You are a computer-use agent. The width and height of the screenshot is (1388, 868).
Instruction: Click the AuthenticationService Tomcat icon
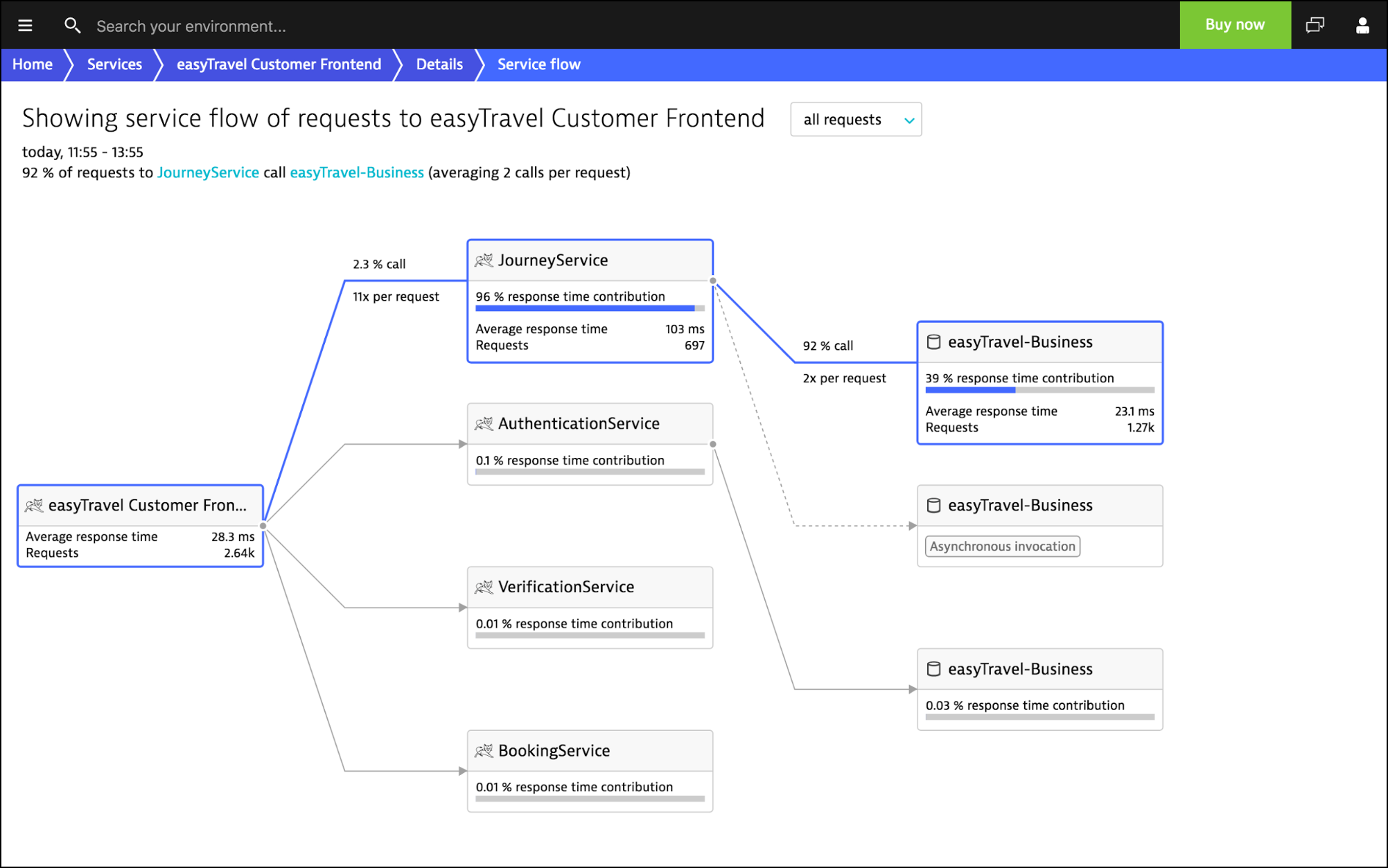click(484, 424)
